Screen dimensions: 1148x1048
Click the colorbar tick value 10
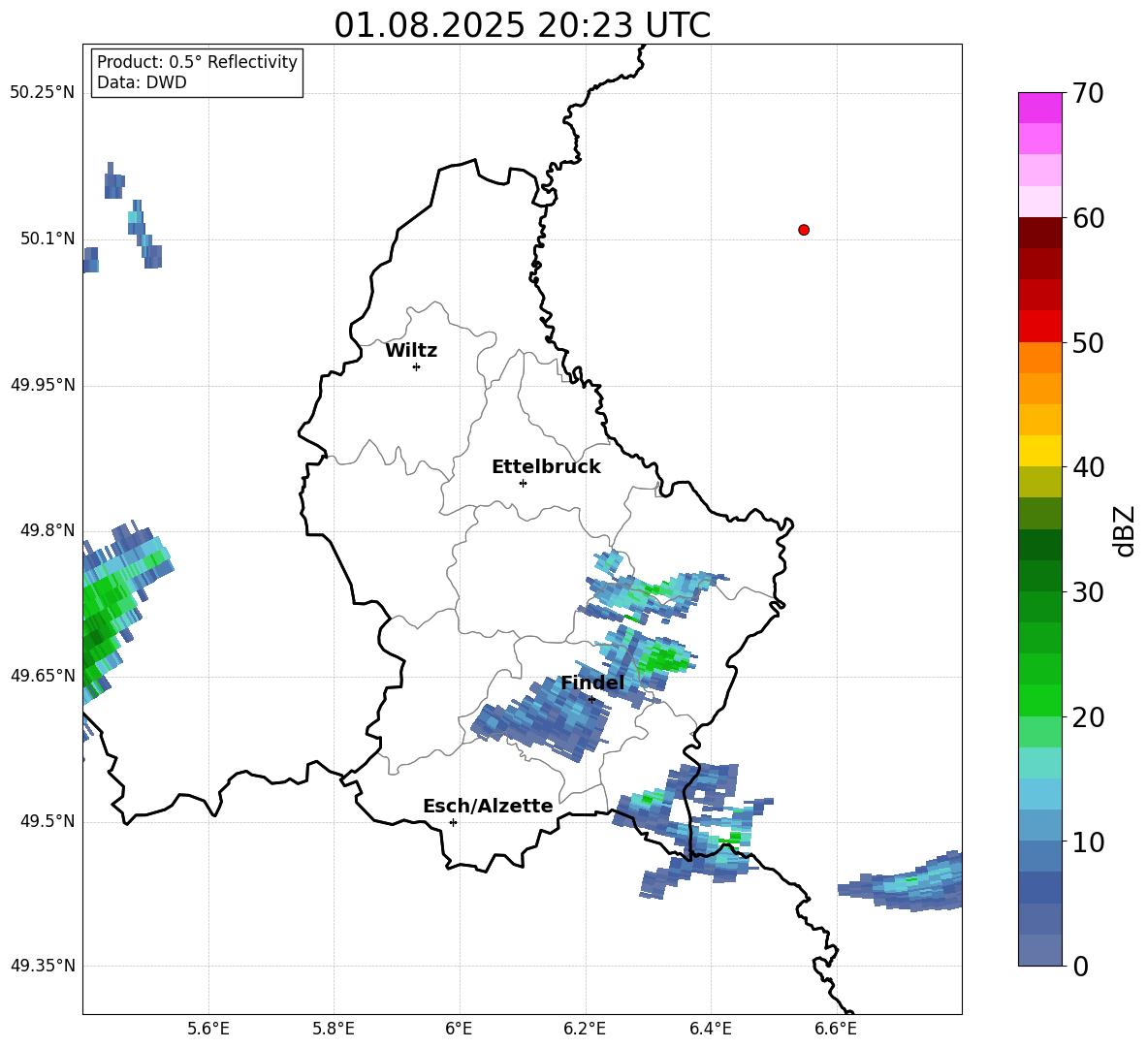[x=1089, y=842]
